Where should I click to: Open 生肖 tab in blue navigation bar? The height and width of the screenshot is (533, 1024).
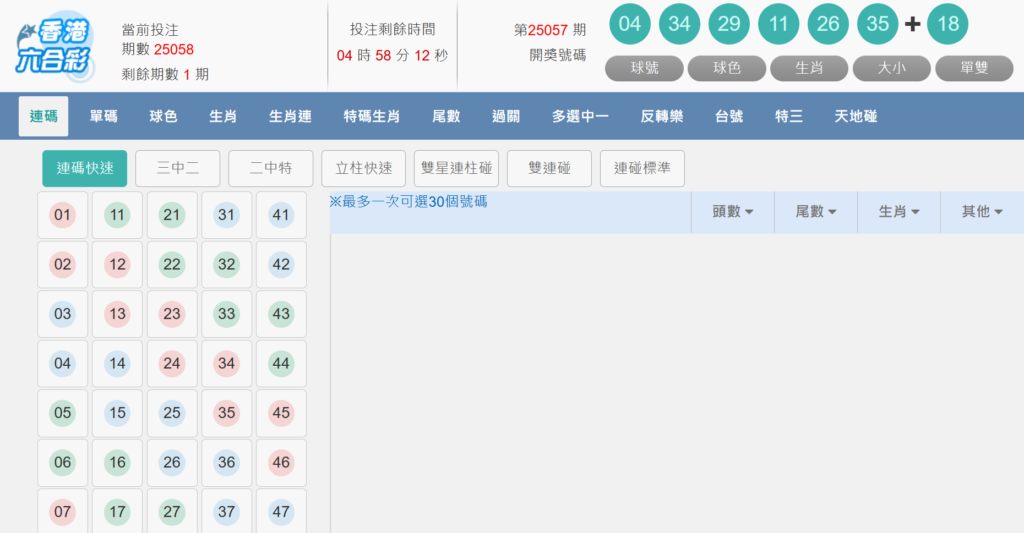point(223,116)
